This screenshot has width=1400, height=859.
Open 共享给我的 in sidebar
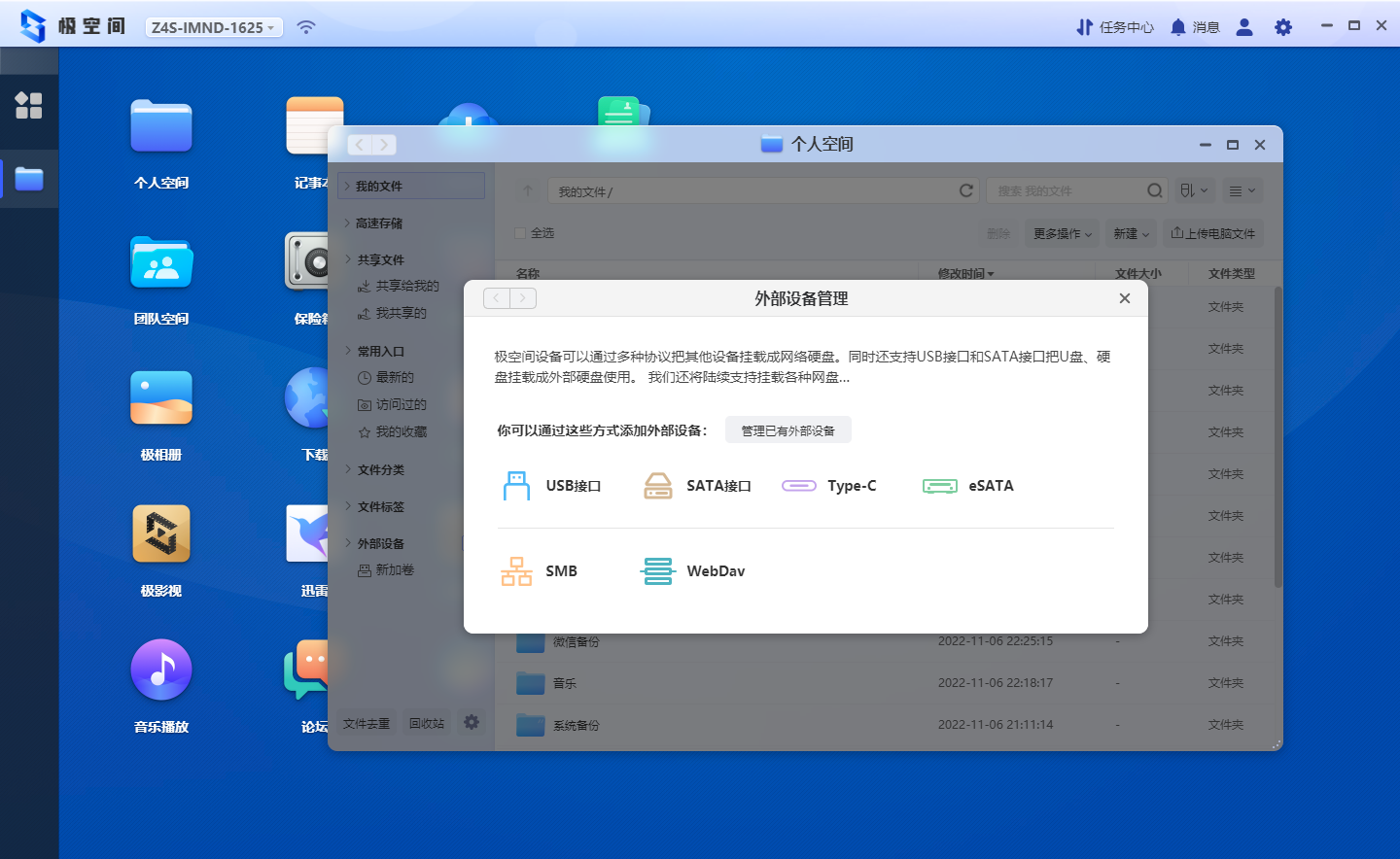pyautogui.click(x=399, y=286)
